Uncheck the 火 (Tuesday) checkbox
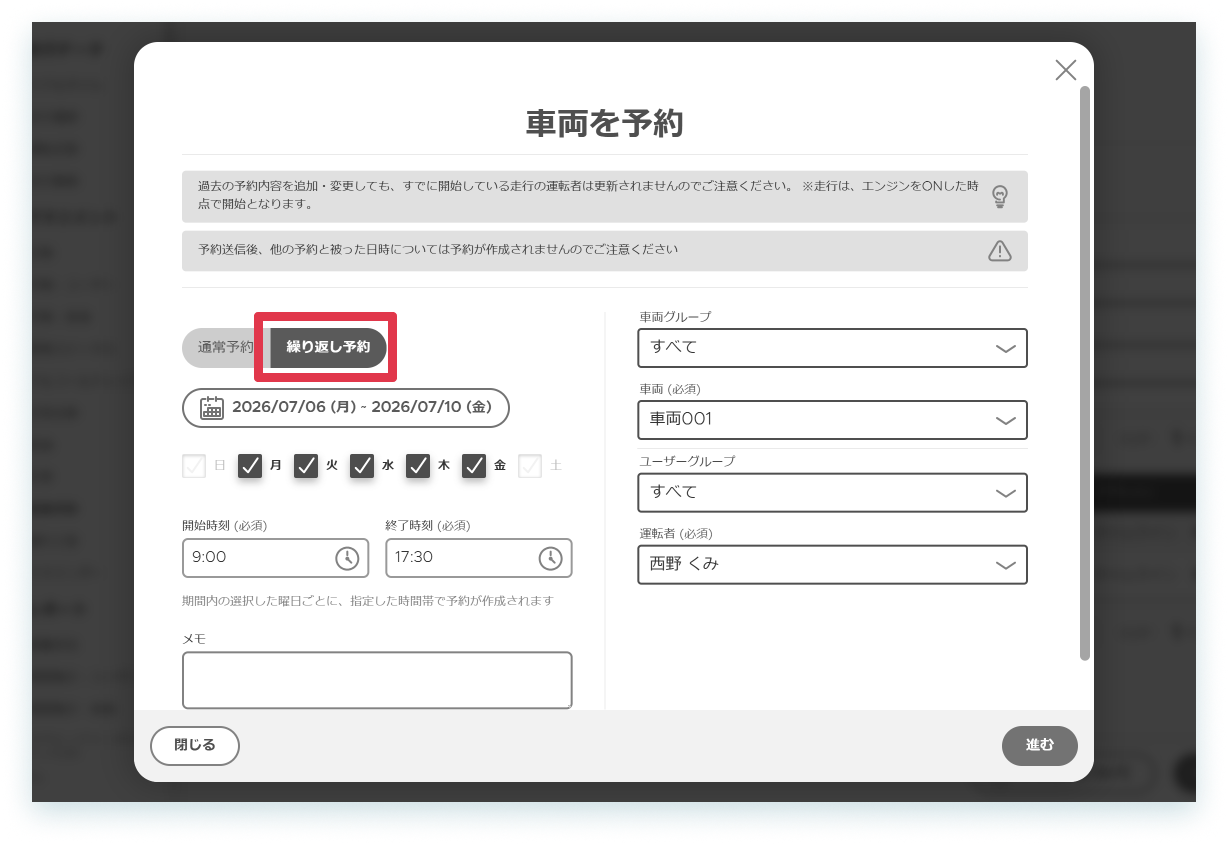The width and height of the screenshot is (1228, 844). coord(306,466)
